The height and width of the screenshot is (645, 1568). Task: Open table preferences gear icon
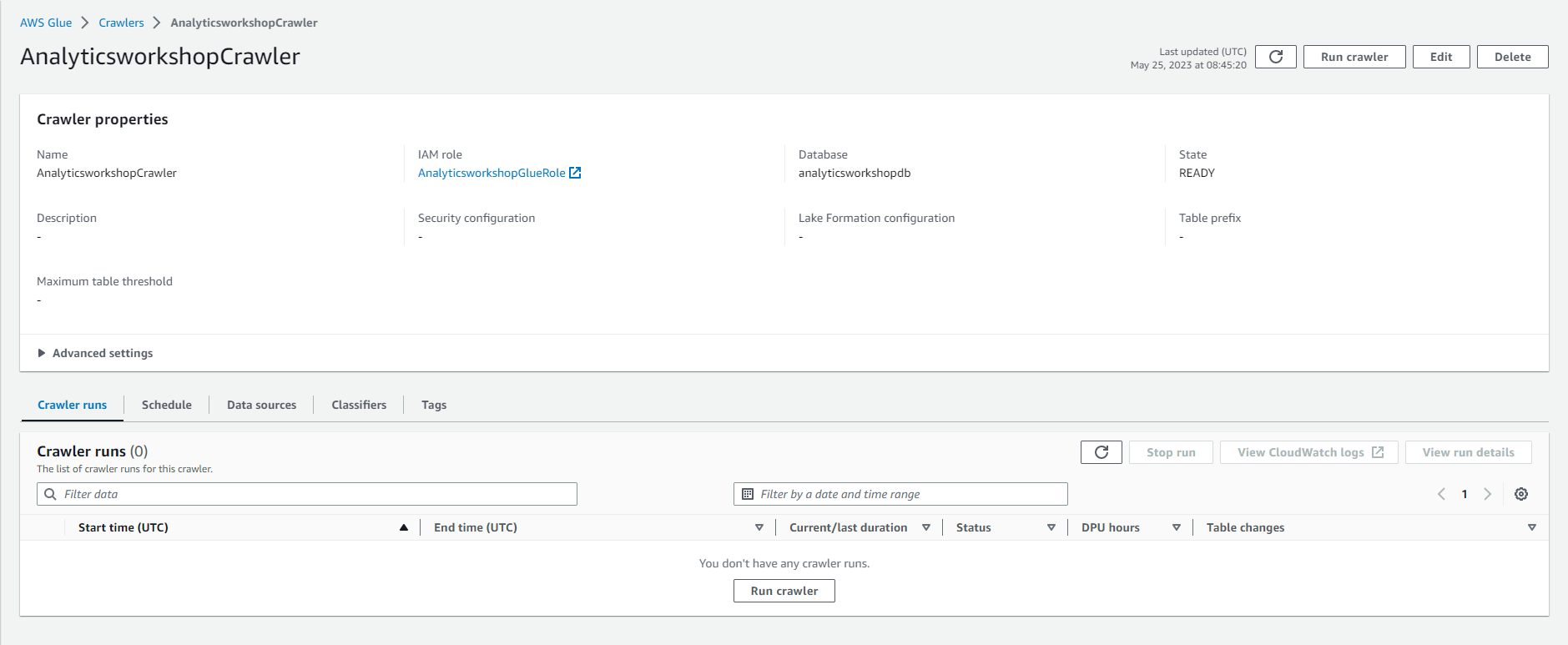(1521, 494)
